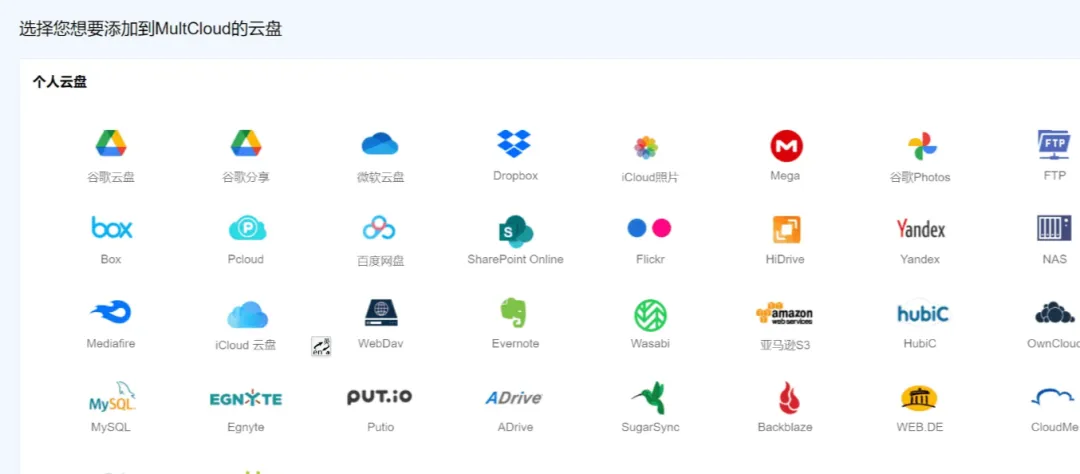
Task: Add the Egnyte logo
Action: tap(246, 398)
